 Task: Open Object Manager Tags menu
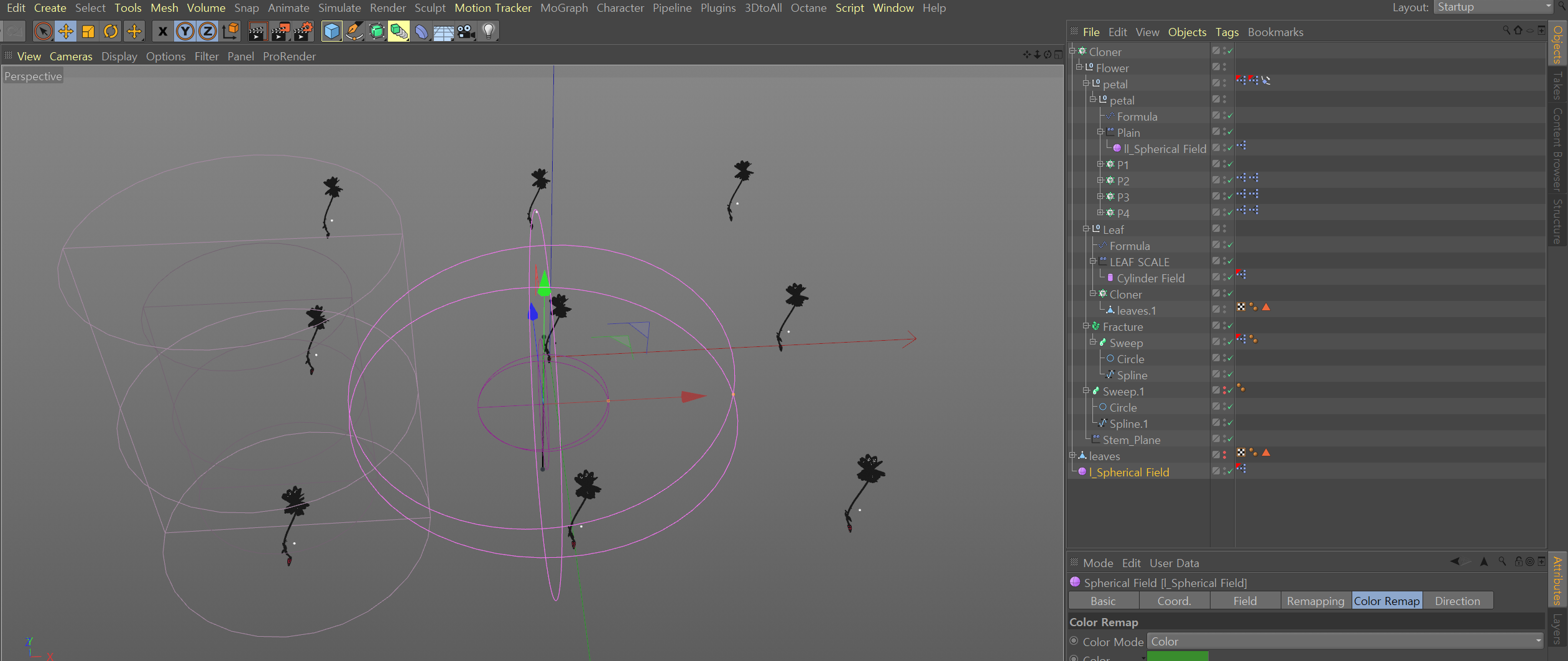1227,32
